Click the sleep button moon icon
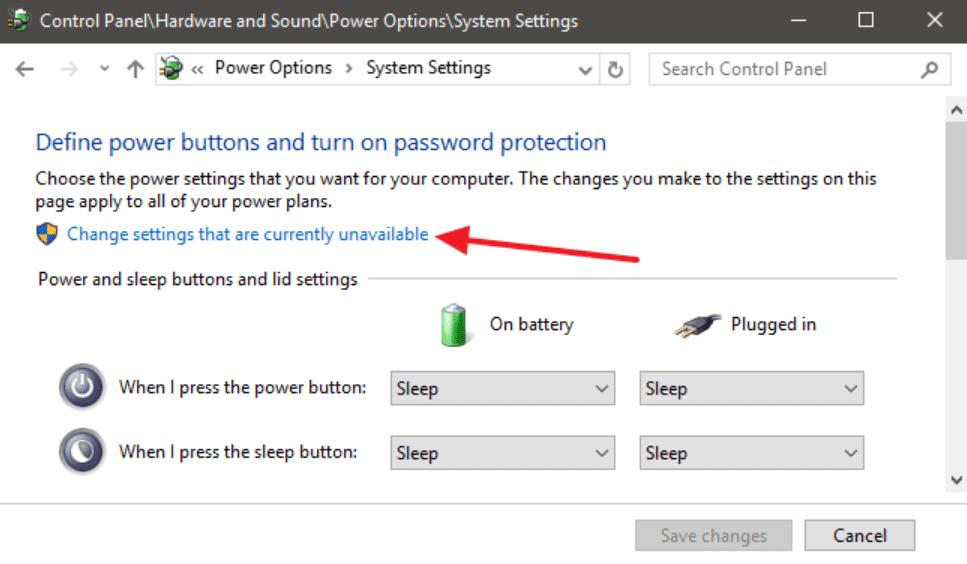Viewport: 967px width, 564px height. pos(81,452)
